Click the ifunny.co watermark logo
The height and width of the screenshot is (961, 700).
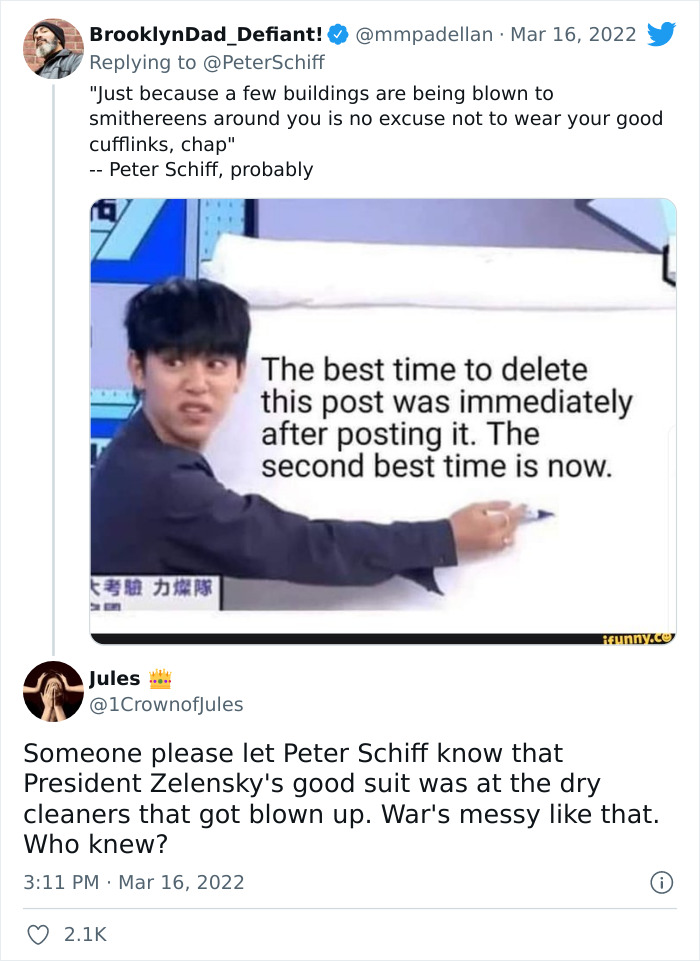638,638
